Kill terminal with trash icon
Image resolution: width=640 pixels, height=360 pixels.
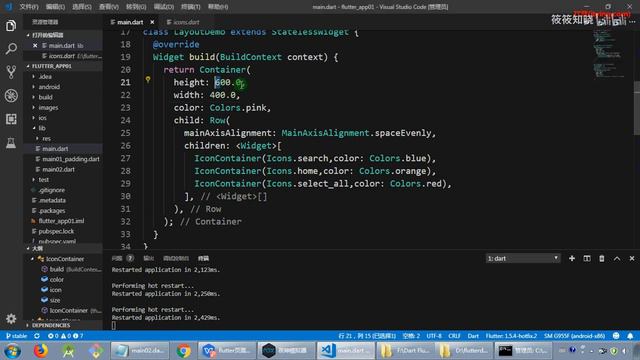(602, 258)
